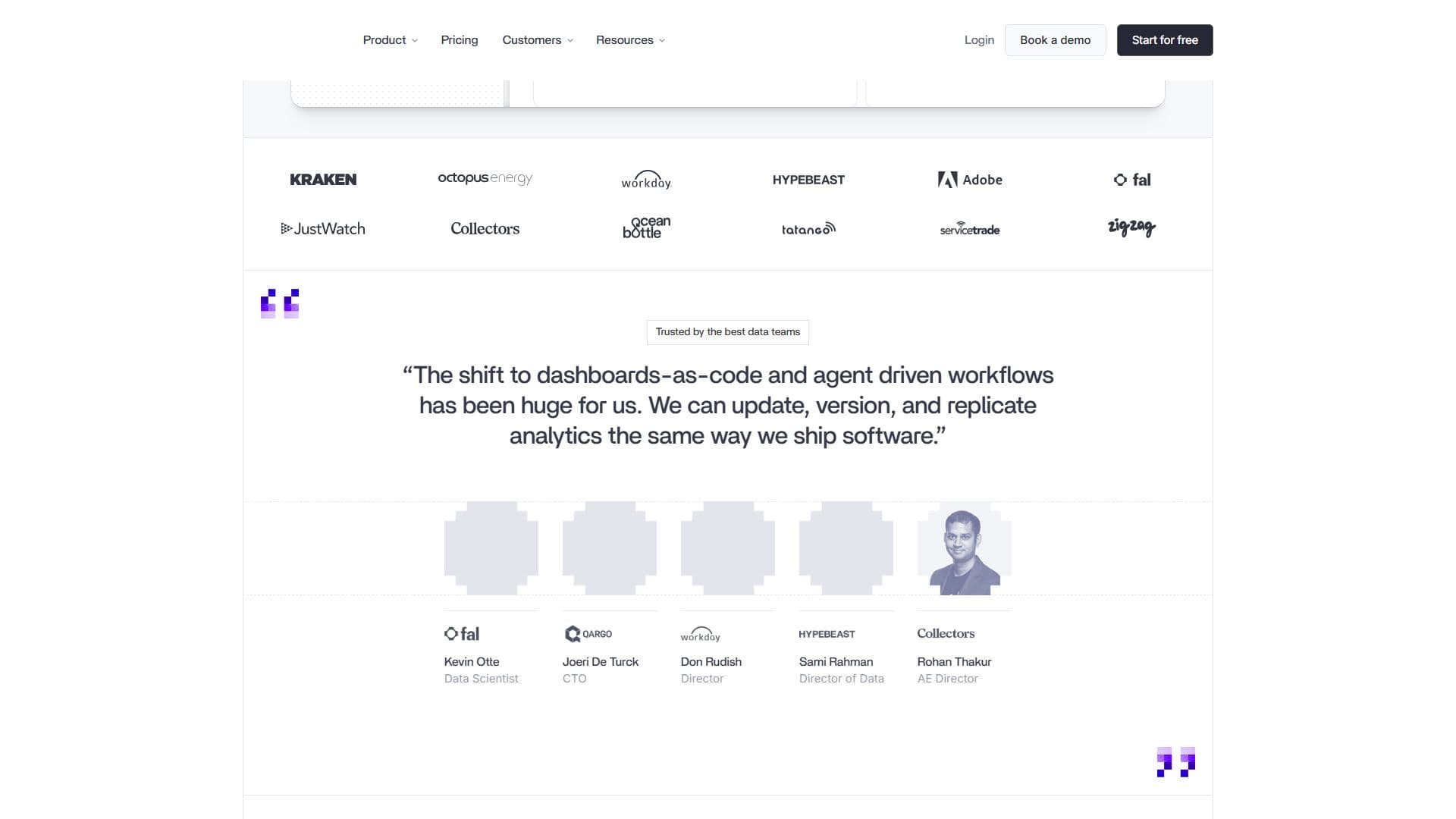Select the Collectors logo above Rohan Thakur
Screen dimensions: 1456x819
tap(946, 633)
